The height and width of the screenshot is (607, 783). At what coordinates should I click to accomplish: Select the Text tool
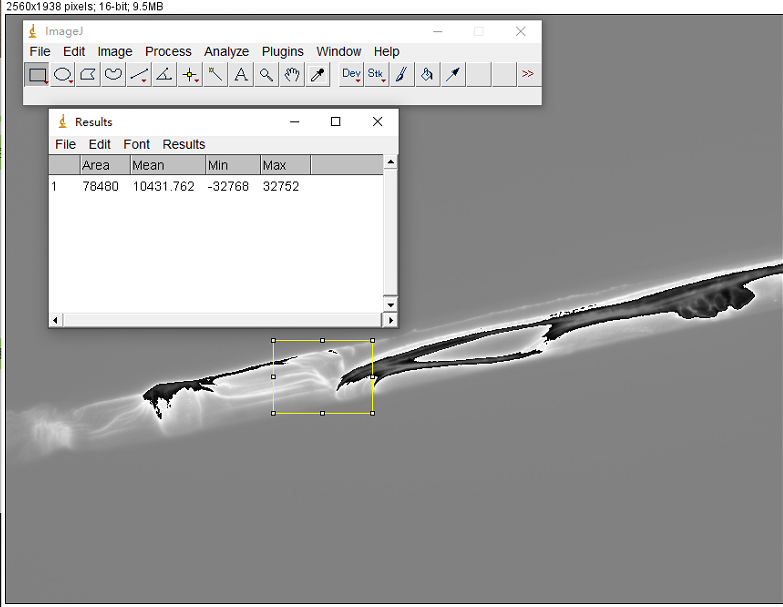point(241,74)
